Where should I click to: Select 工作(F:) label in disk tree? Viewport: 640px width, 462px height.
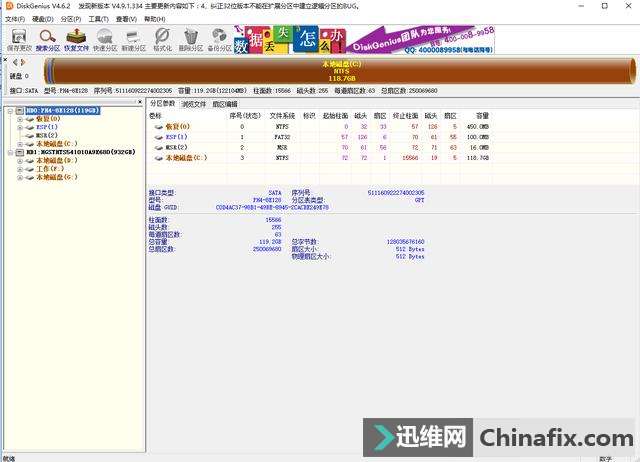pyautogui.click(x=50, y=169)
